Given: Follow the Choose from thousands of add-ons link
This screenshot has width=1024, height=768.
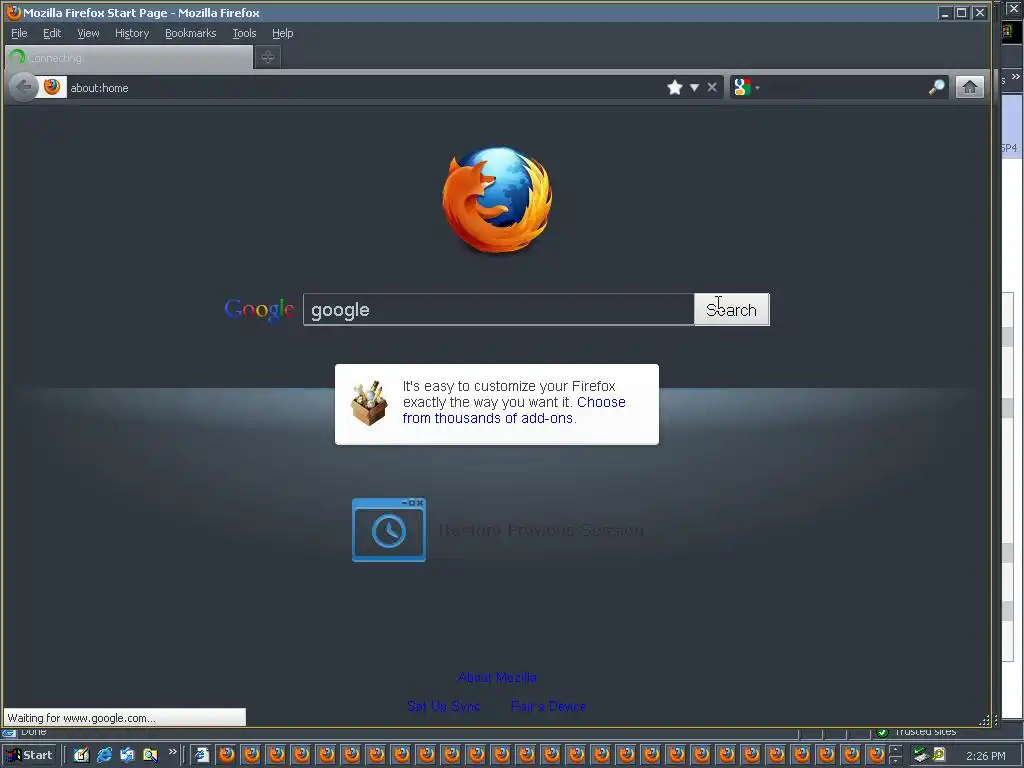Looking at the screenshot, I should tap(513, 410).
